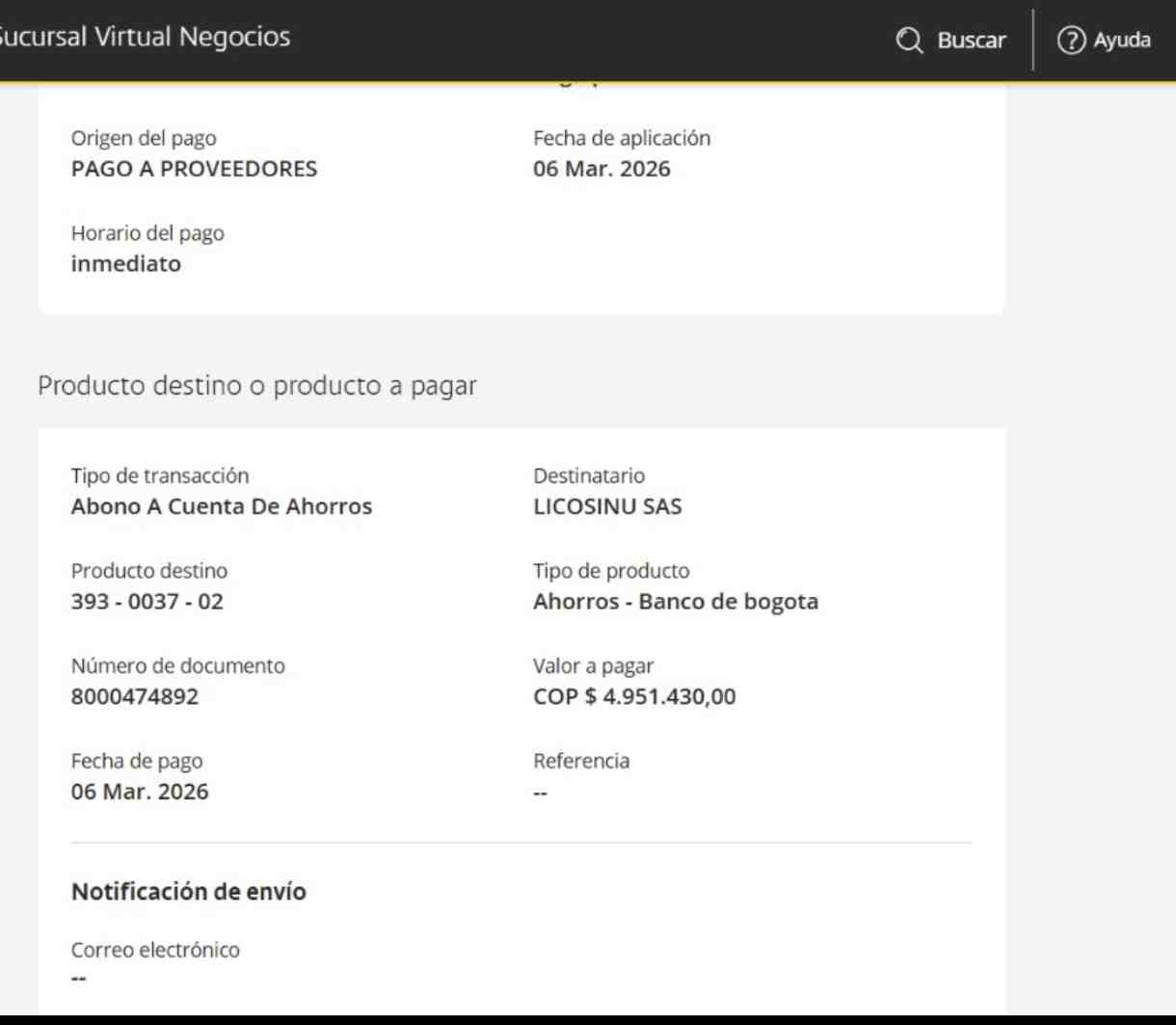
Task: Click the Valor a pagar amount
Action: pyautogui.click(x=634, y=696)
